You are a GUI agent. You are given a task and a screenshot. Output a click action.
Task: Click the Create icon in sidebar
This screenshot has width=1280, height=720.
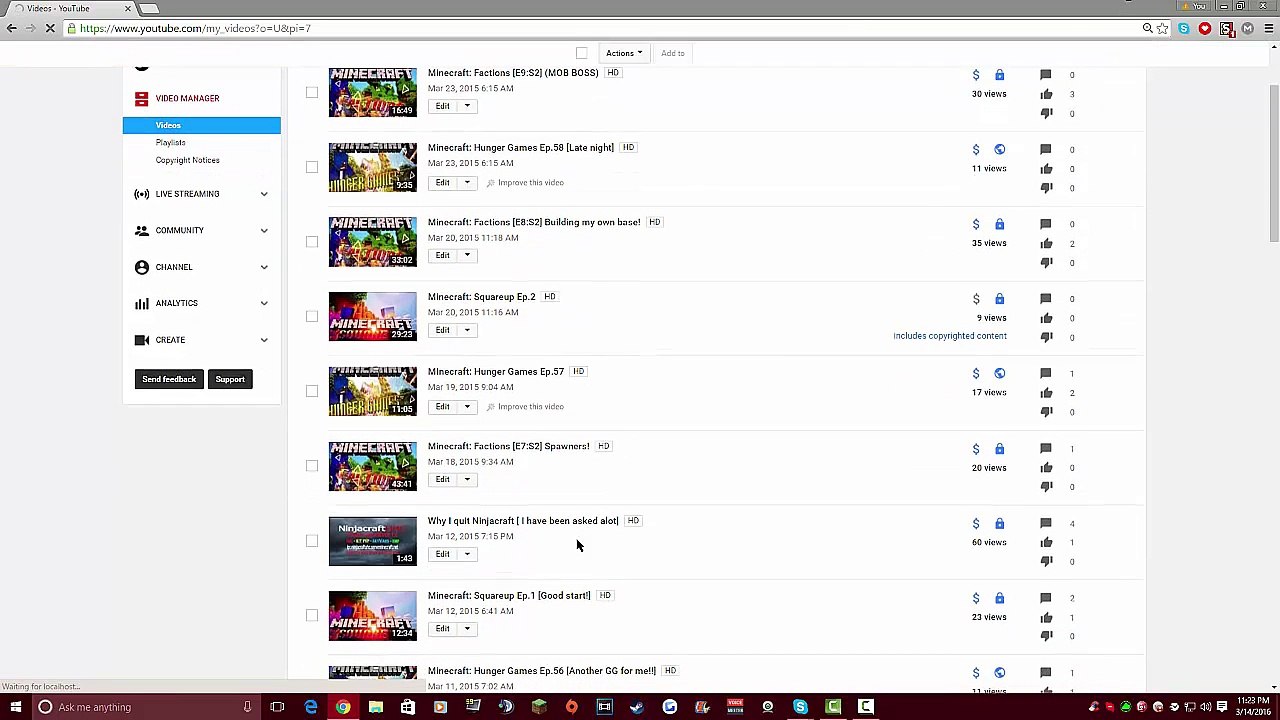click(x=142, y=340)
